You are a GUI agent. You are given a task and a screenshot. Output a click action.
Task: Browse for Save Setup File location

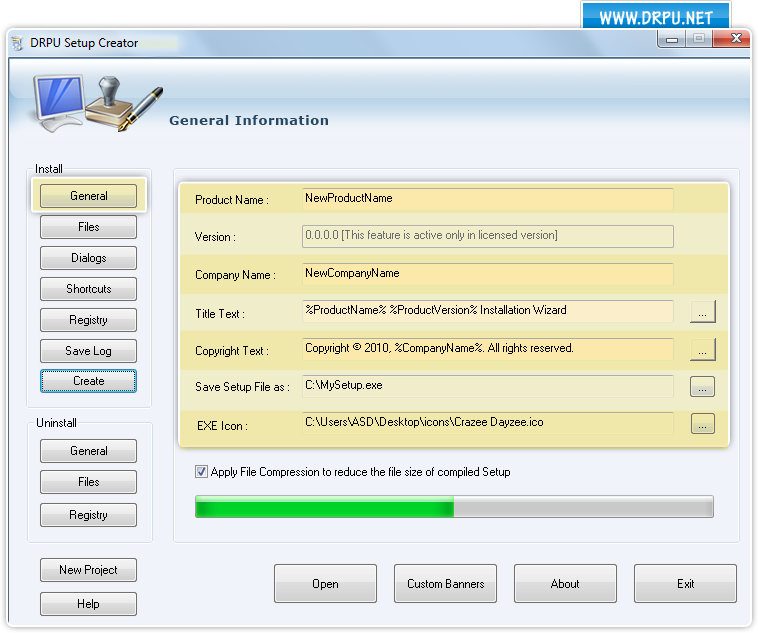point(702,387)
